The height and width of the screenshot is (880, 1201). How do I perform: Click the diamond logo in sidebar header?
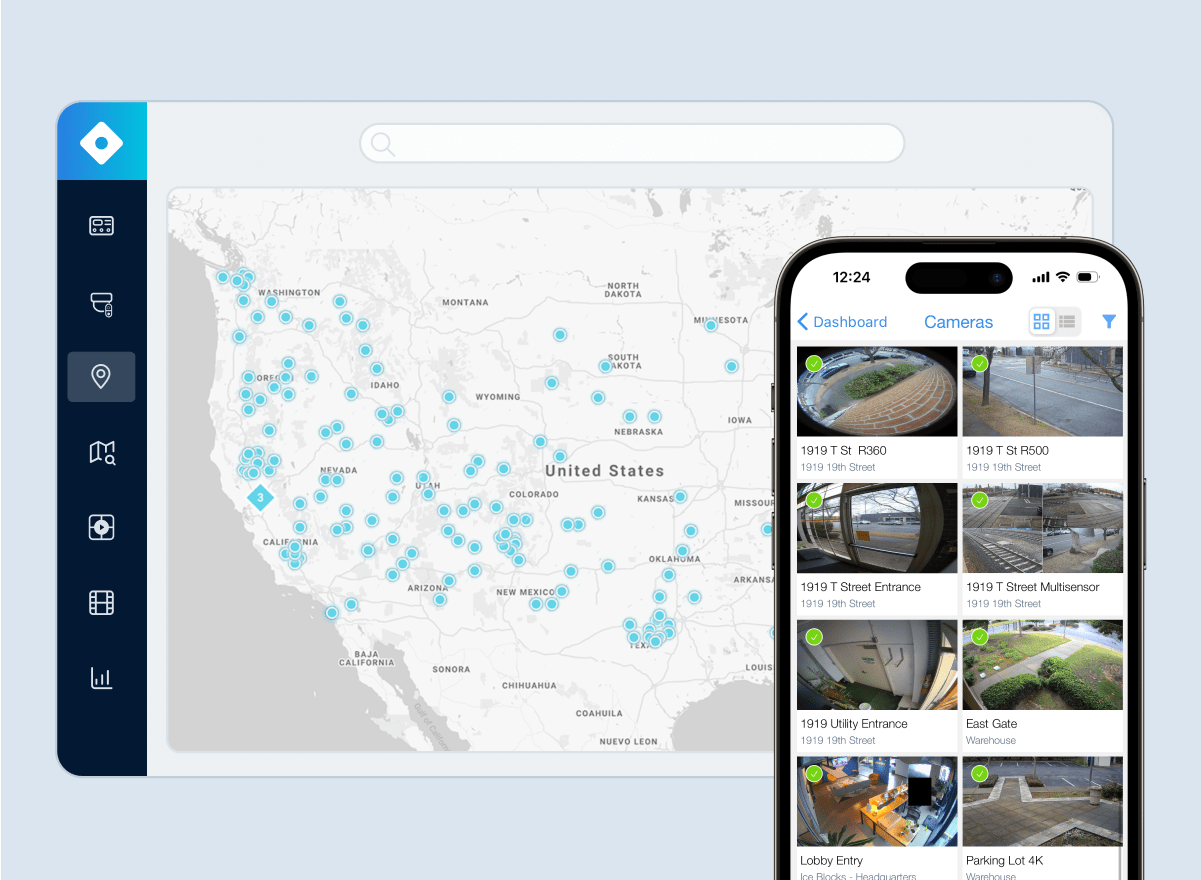click(x=101, y=143)
